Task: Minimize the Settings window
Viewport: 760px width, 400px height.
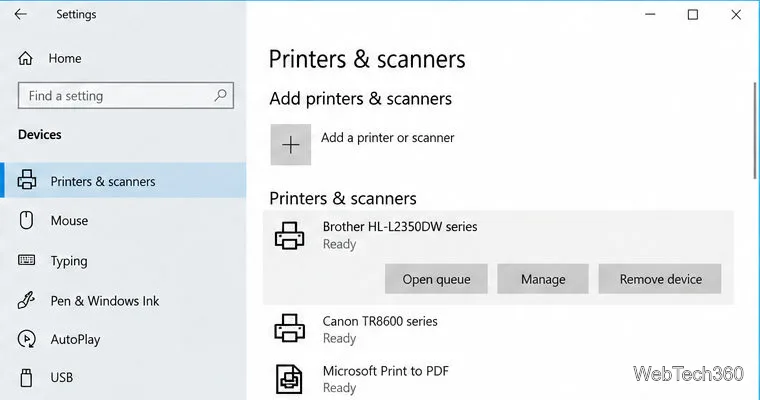Action: pos(650,15)
